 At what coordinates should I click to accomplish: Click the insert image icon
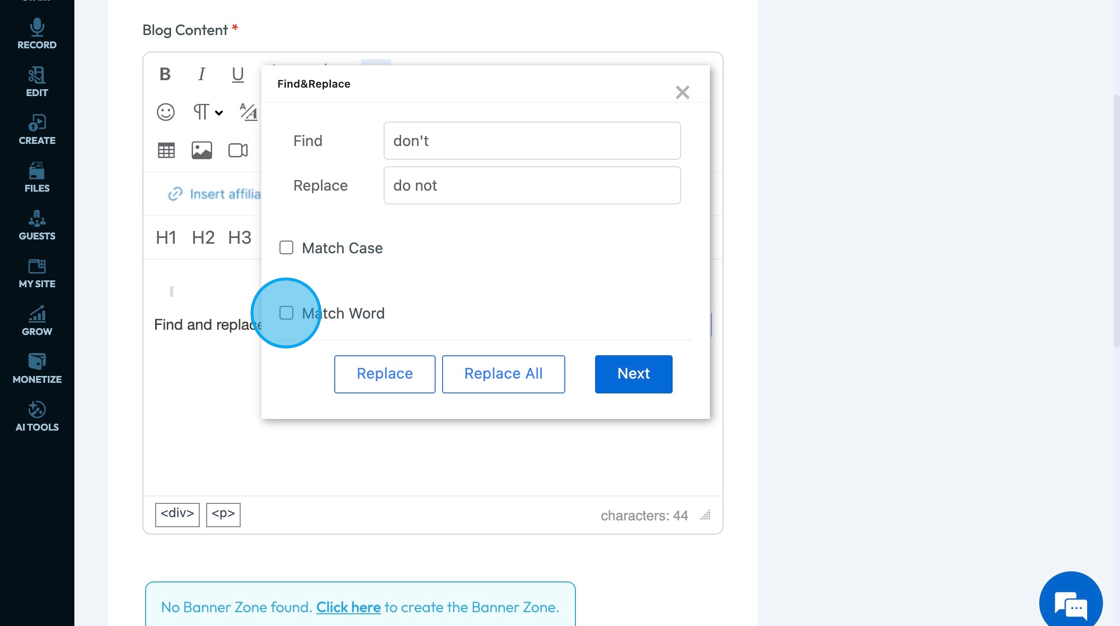(x=202, y=150)
